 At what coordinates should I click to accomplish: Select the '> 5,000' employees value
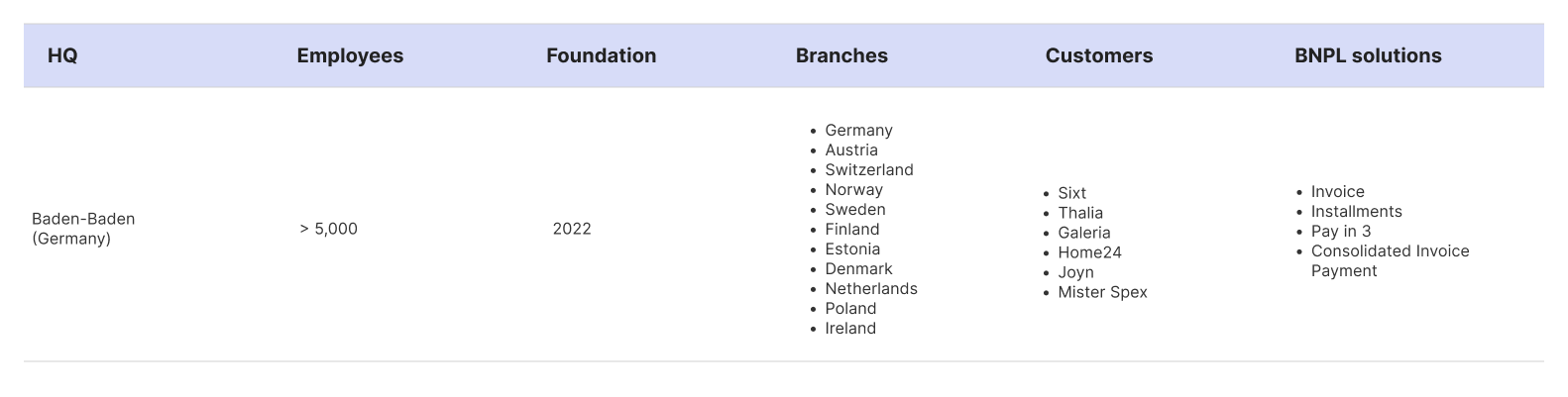tap(328, 229)
